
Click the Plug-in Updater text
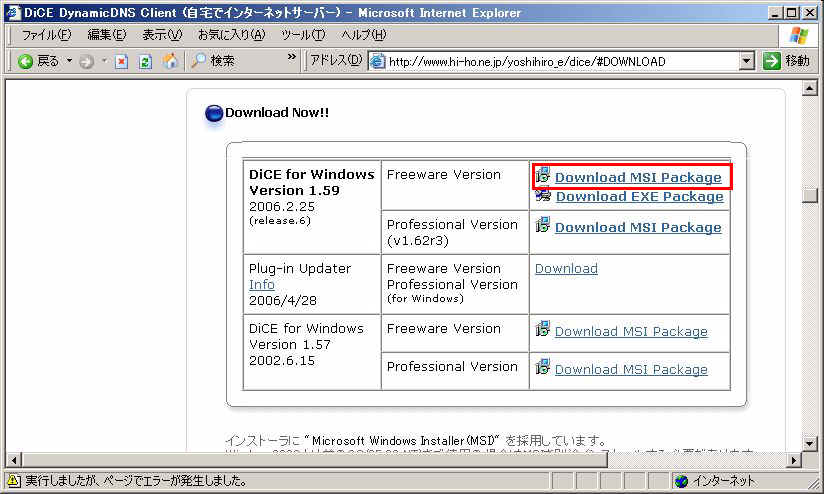300,269
